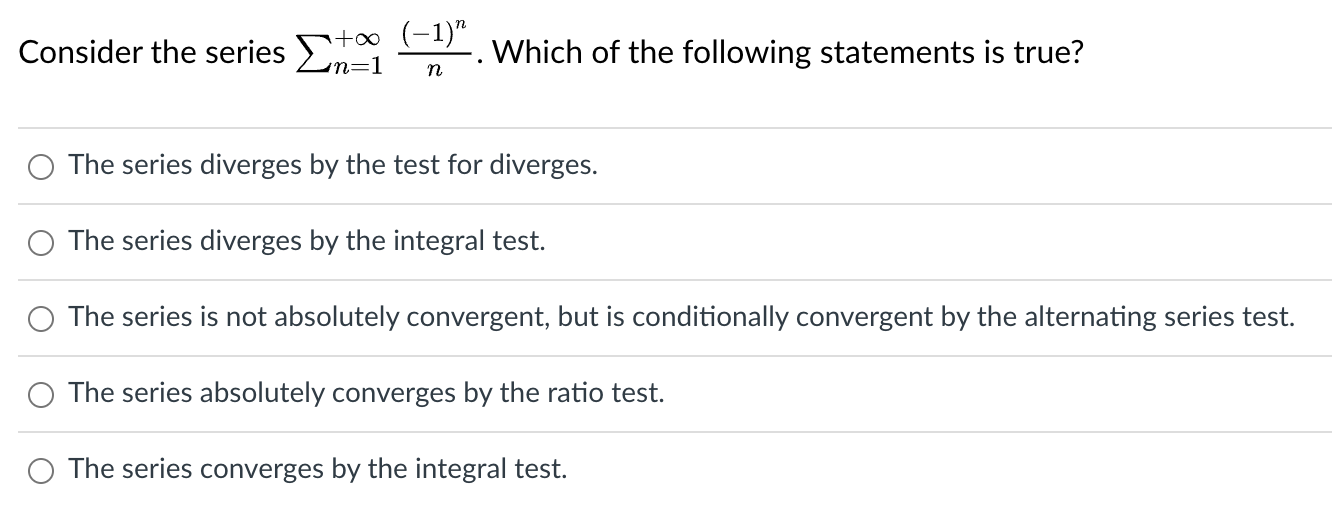Select radio button for diverges by integral test
1332x516 pixels.
(41, 243)
